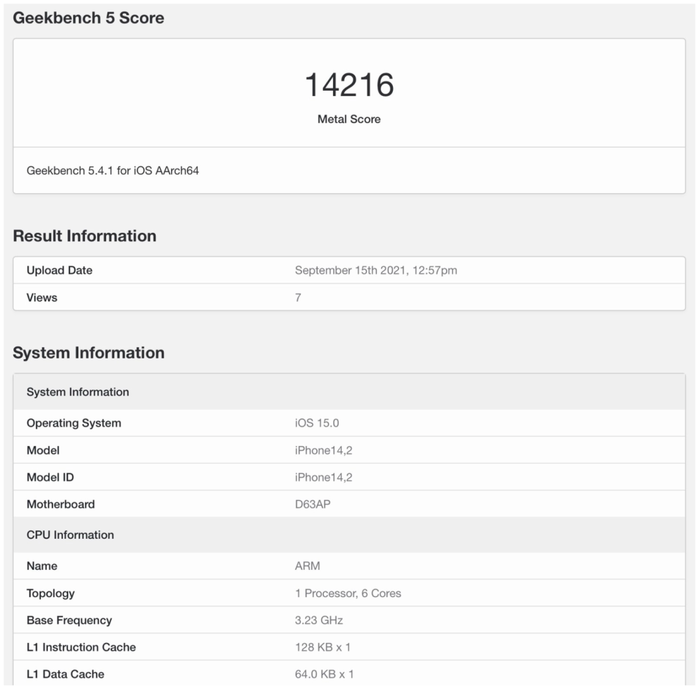Click the Result Information heading
Screen dimensions: 700x691
click(85, 236)
